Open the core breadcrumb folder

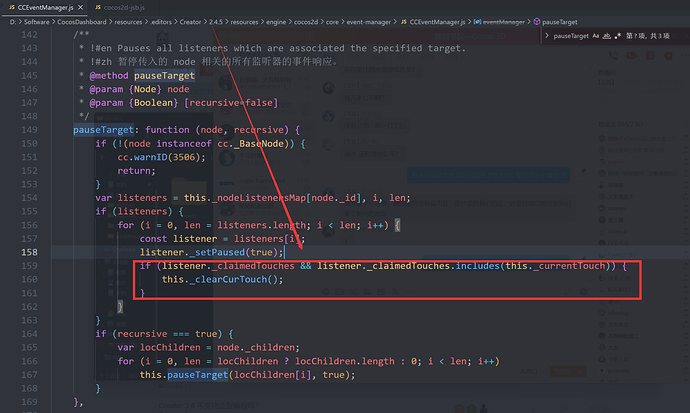click(x=332, y=22)
